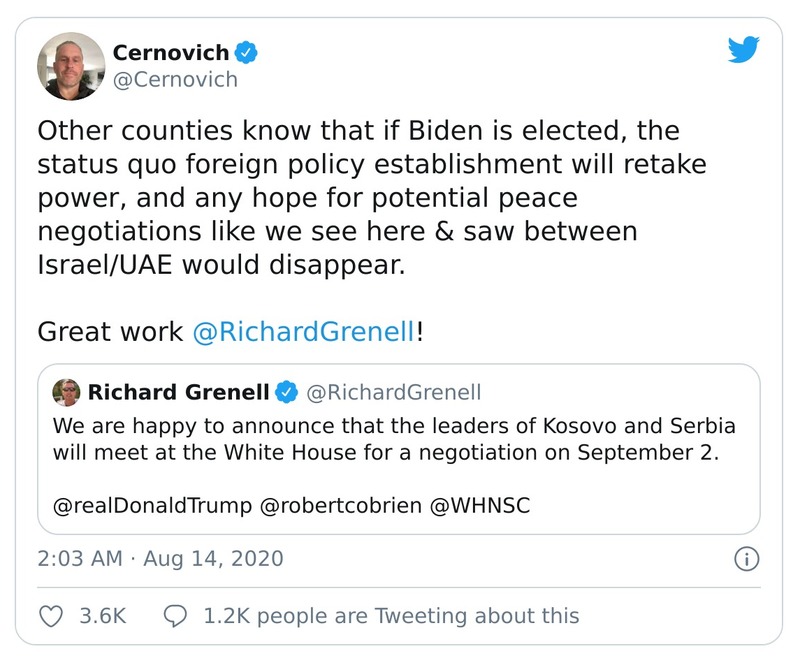Click the @Cernovich handle
This screenshot has height=665, width=800.
pos(175,80)
